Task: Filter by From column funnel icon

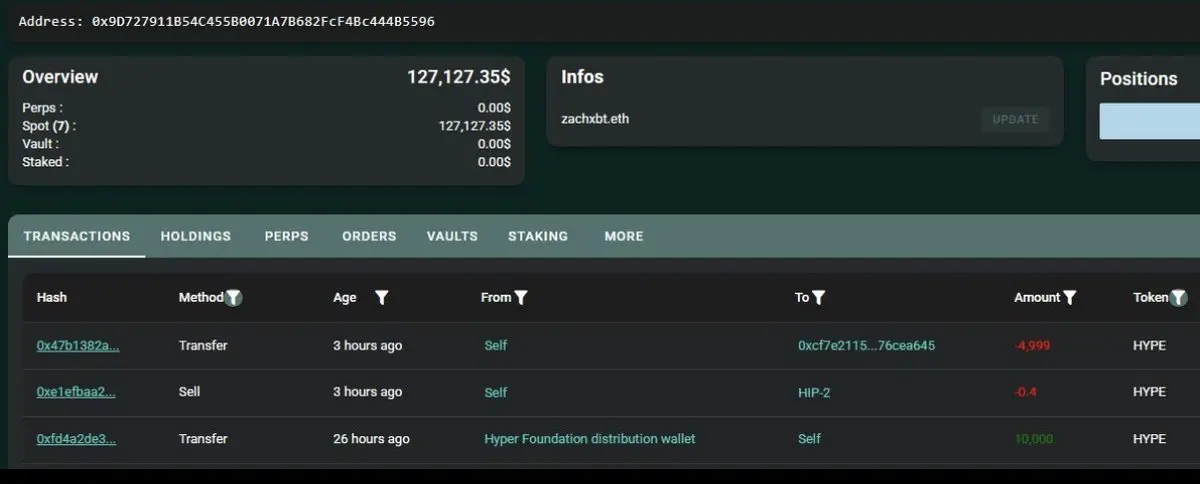Action: pos(521,297)
